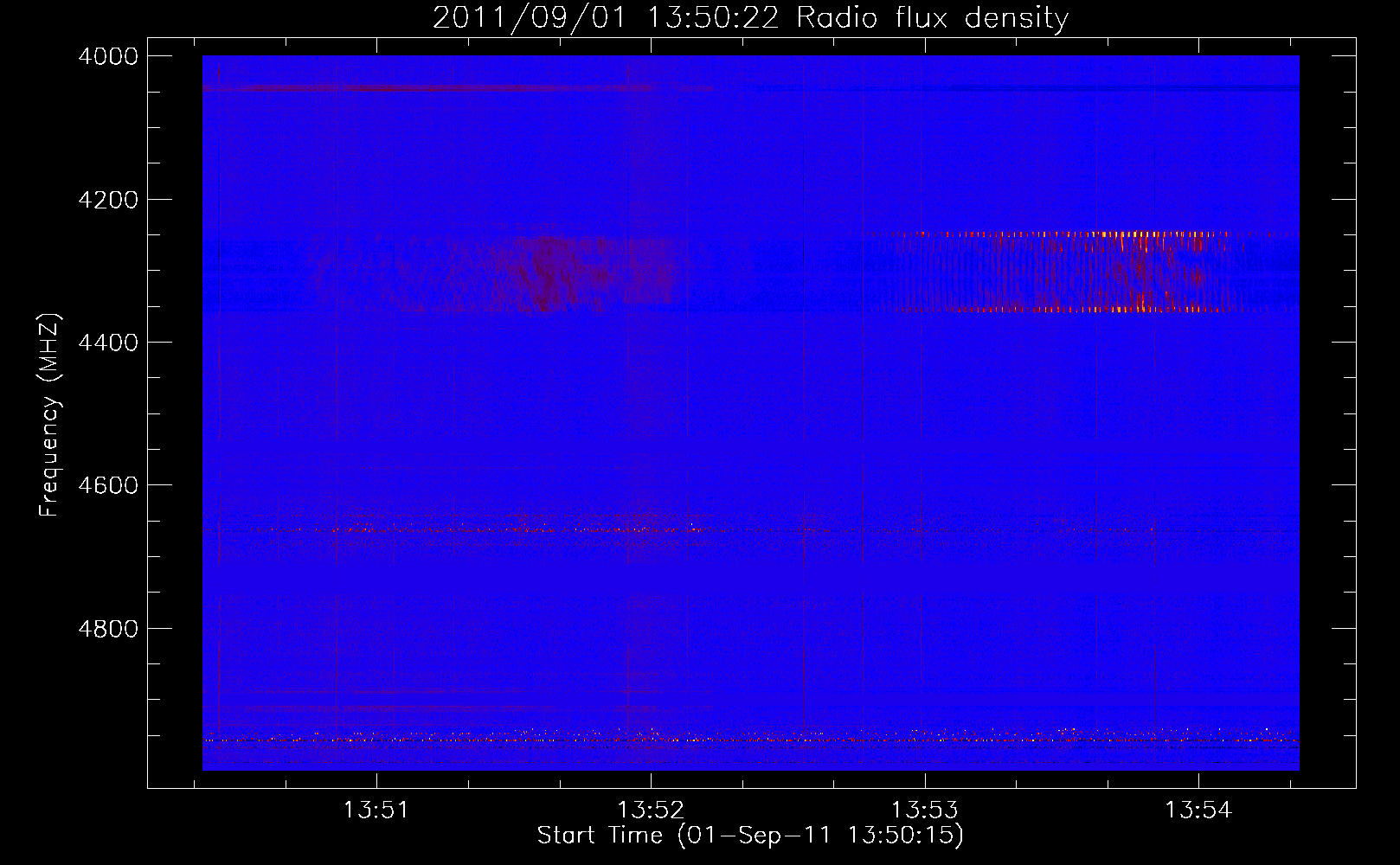This screenshot has width=1400, height=865.
Task: Select the 4600 frequency axis label
Action: pyautogui.click(x=108, y=485)
